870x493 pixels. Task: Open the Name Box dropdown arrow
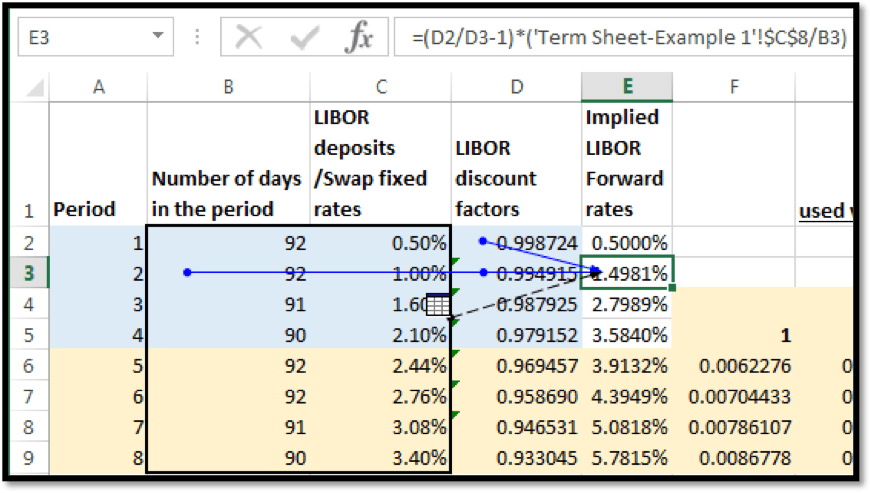(x=158, y=36)
